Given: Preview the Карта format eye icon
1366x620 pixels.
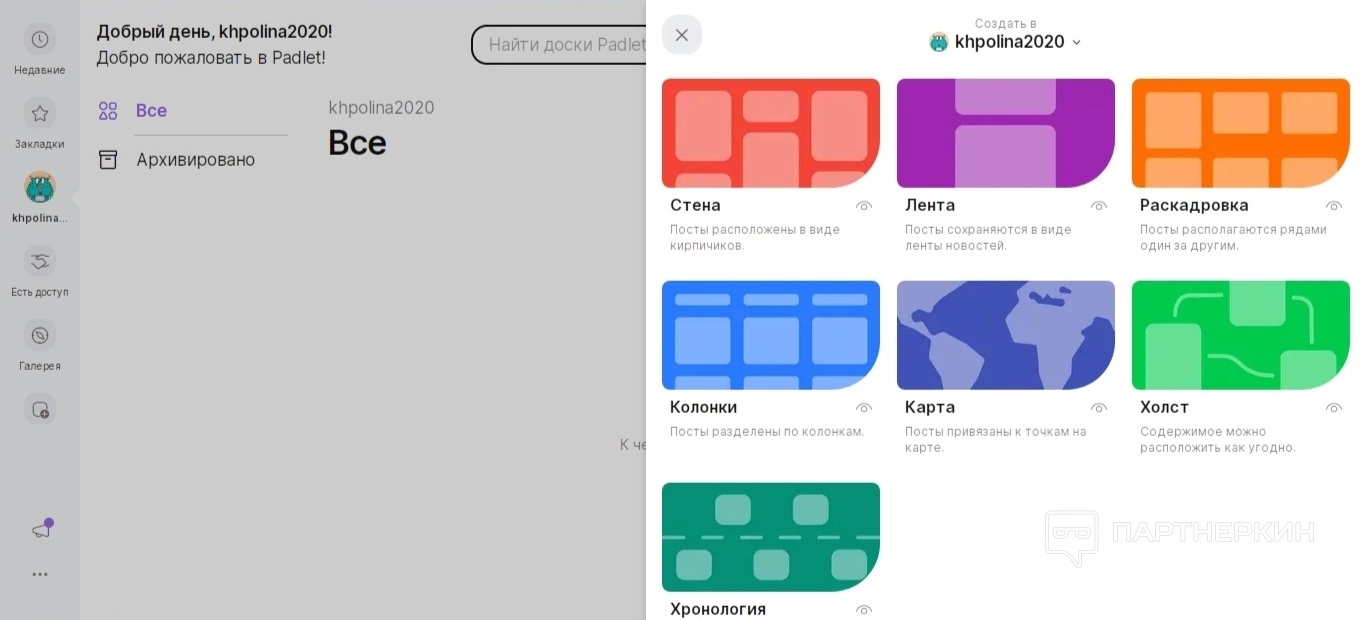Looking at the screenshot, I should [1099, 408].
